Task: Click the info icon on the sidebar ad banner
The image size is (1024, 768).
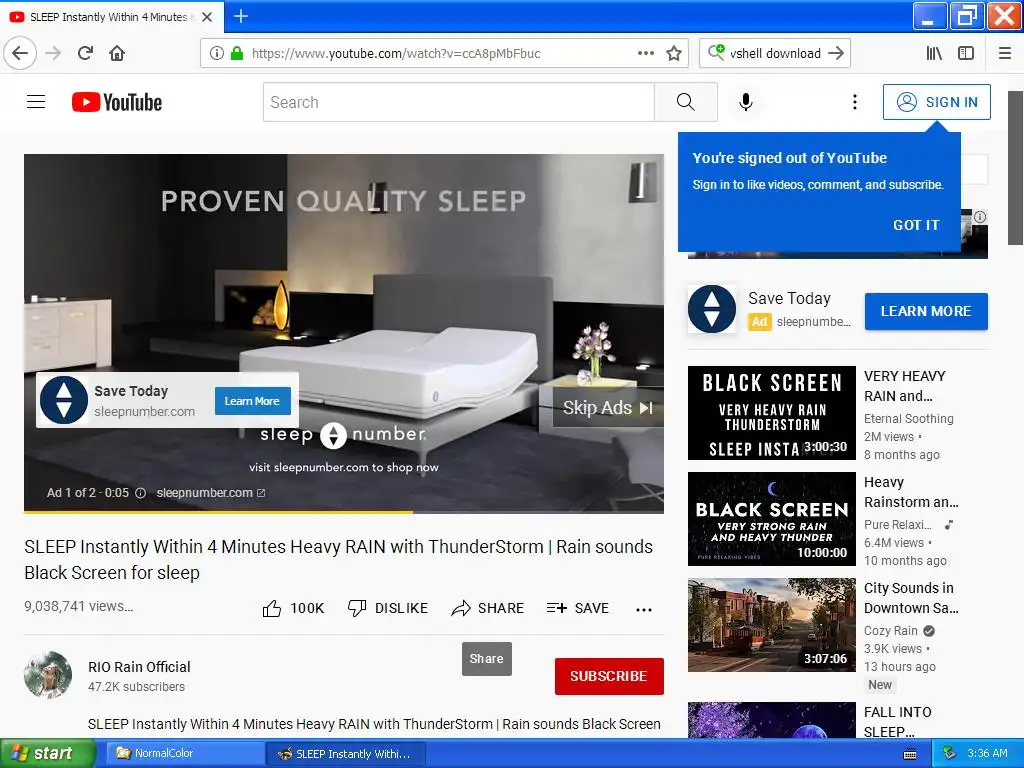Action: 980,217
